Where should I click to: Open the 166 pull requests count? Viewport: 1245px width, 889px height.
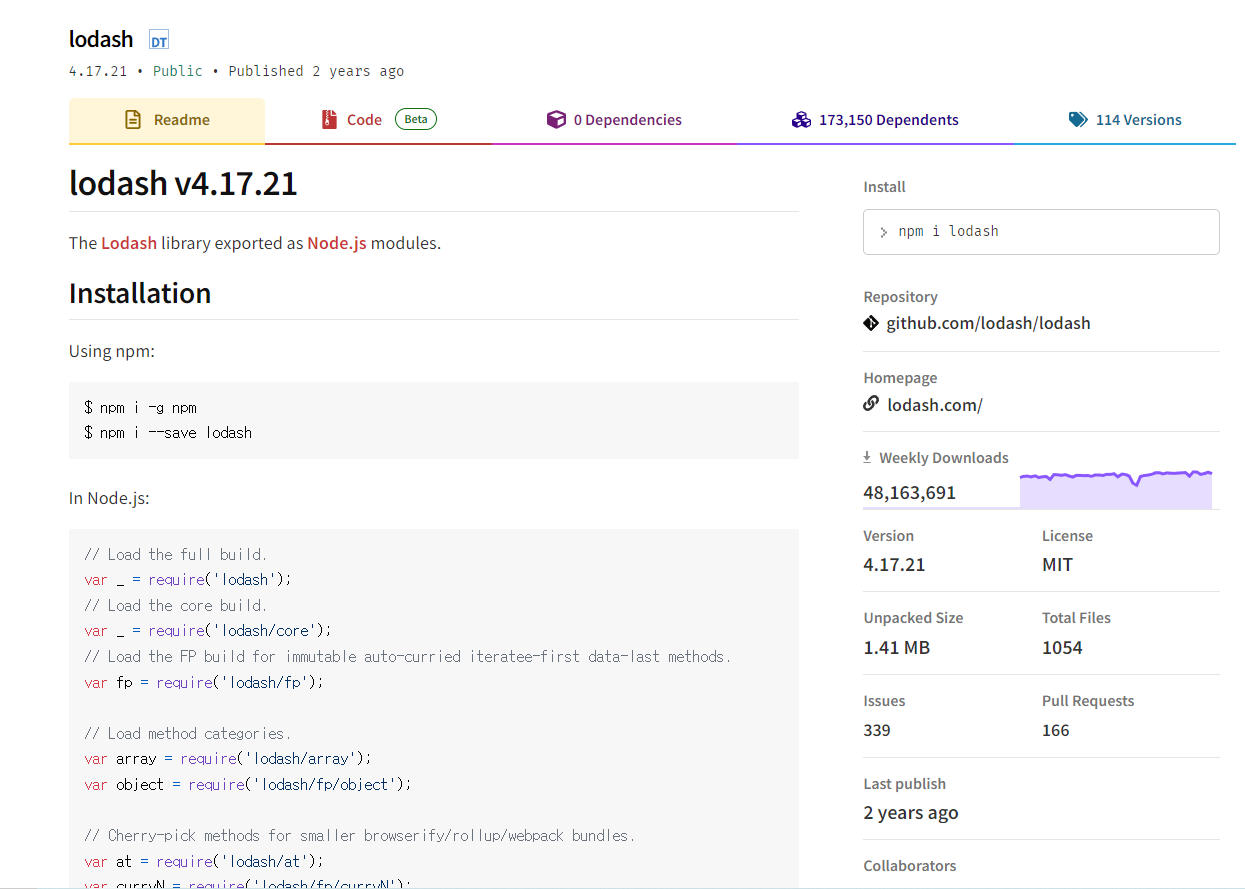(1055, 730)
